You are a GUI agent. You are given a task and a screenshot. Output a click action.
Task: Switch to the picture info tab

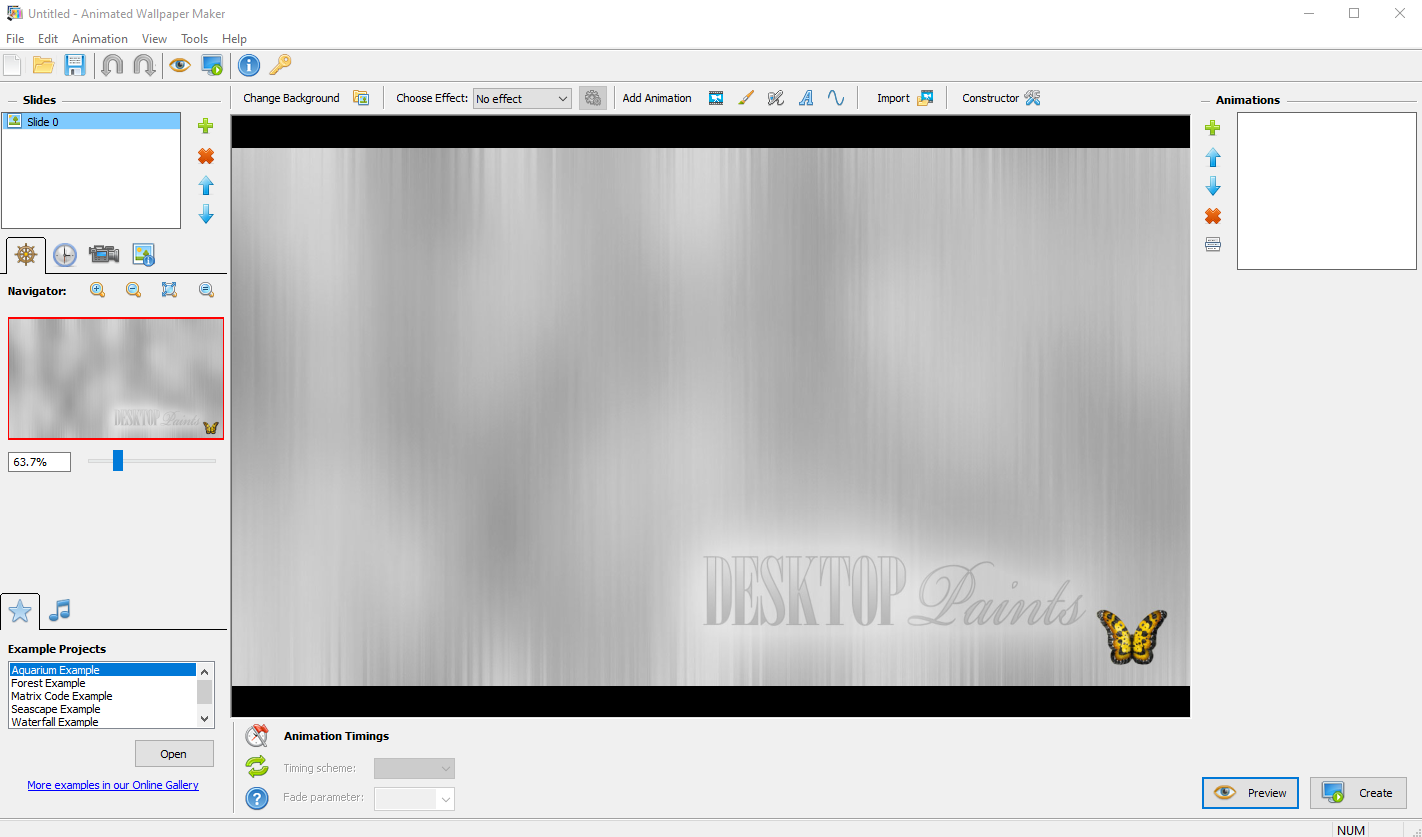(x=143, y=255)
